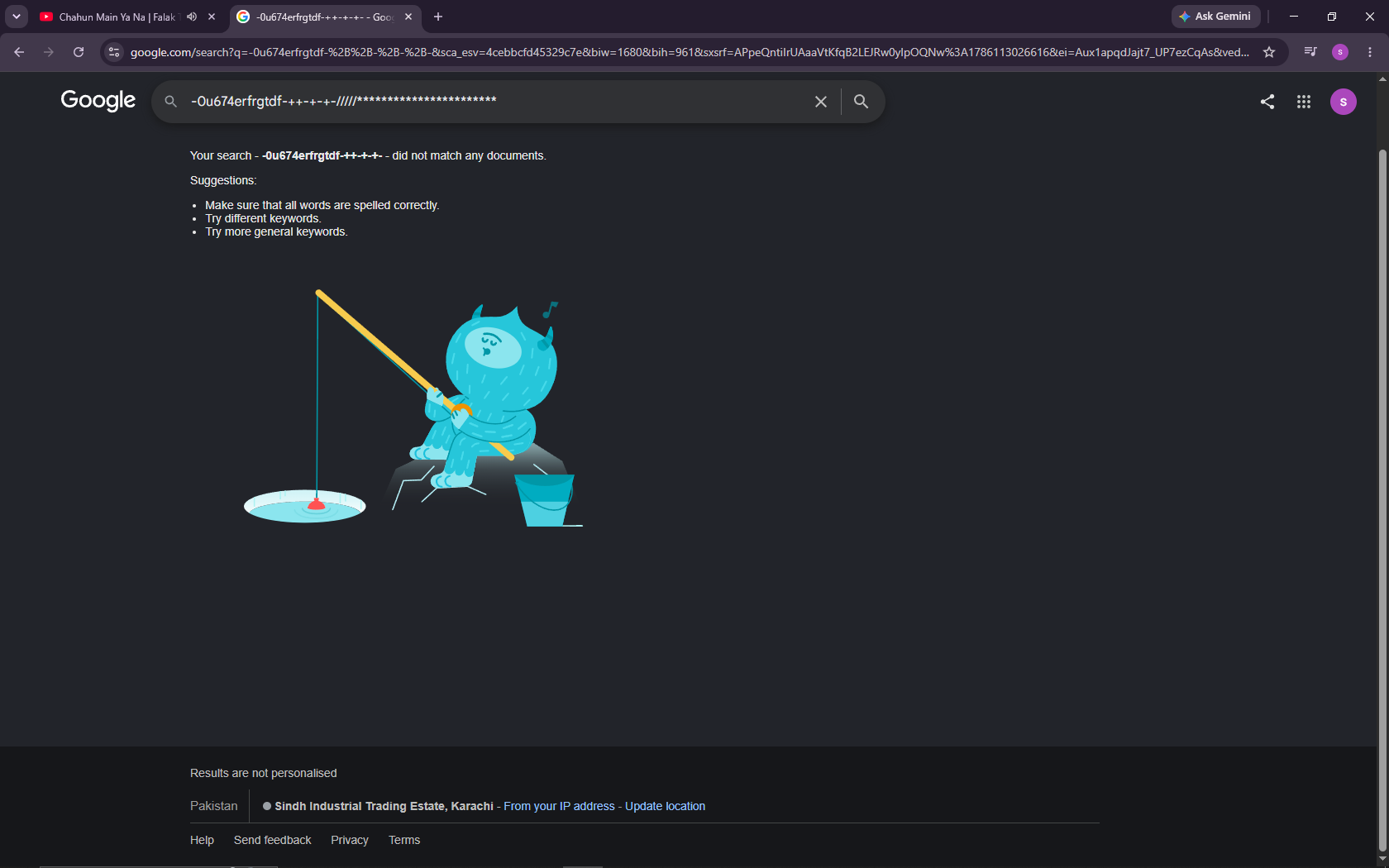
Task: Bookmark this page with the star icon
Action: pyautogui.click(x=1269, y=52)
